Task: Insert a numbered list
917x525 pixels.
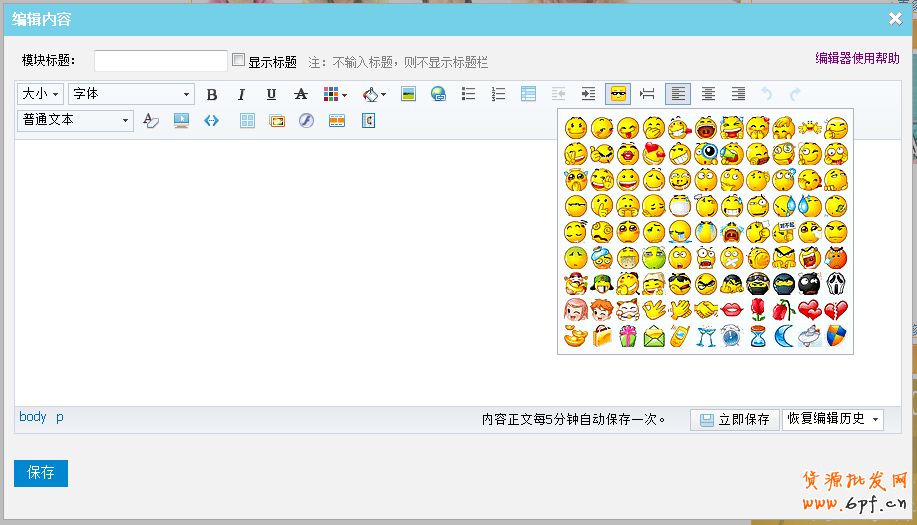Action: pos(498,94)
